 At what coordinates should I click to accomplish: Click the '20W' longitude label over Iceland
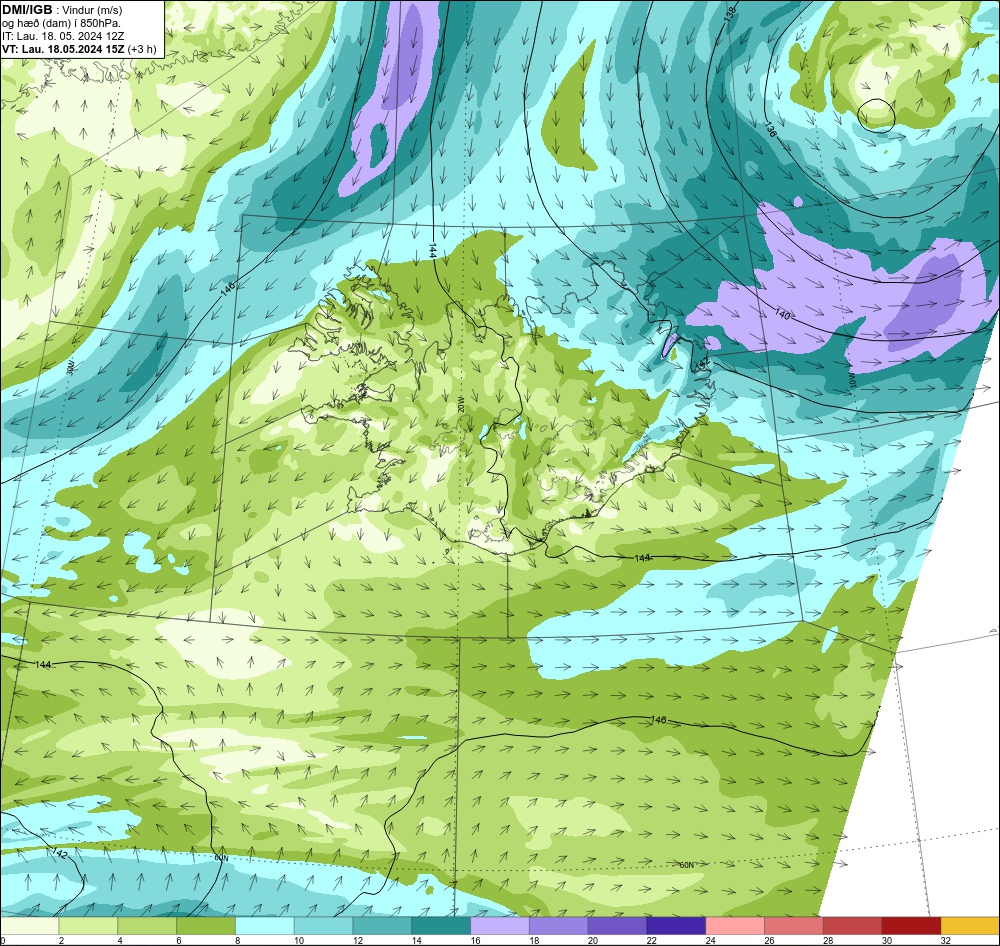point(459,406)
